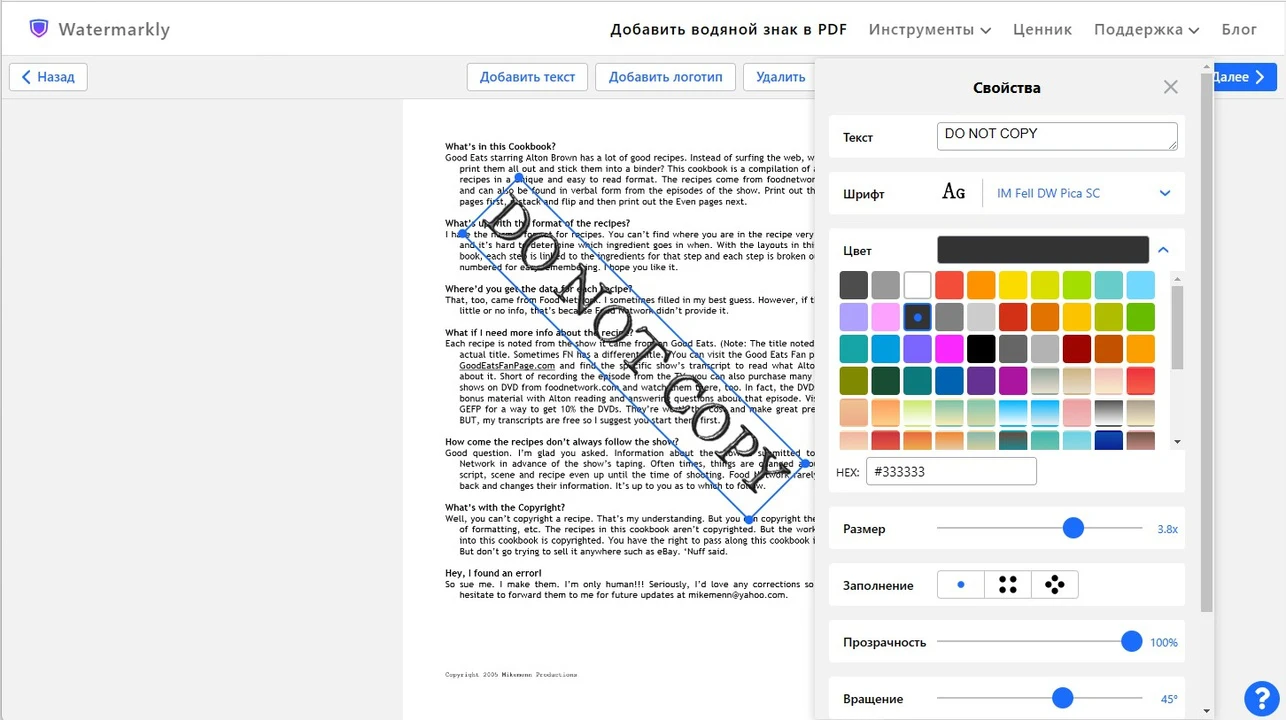This screenshot has height=720, width=1286.
Task: Click the properties panel scroll-down arrow
Action: 1206,711
